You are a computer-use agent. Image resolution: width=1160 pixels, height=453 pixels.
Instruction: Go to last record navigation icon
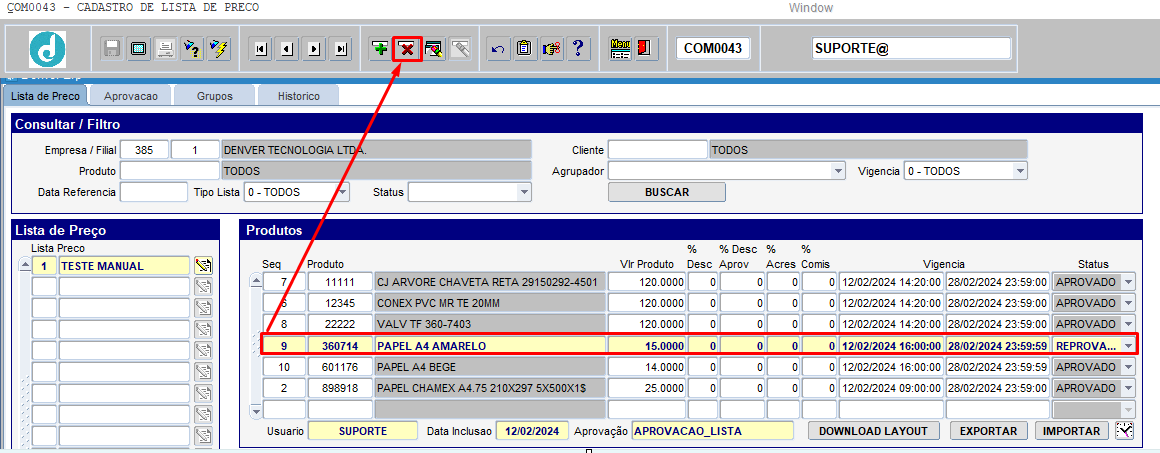coord(341,49)
